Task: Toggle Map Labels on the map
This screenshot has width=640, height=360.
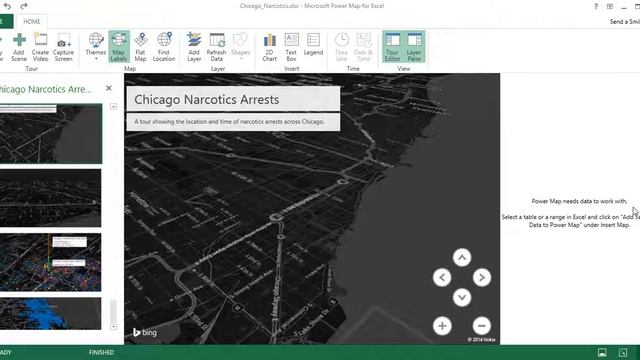Action: coord(119,47)
